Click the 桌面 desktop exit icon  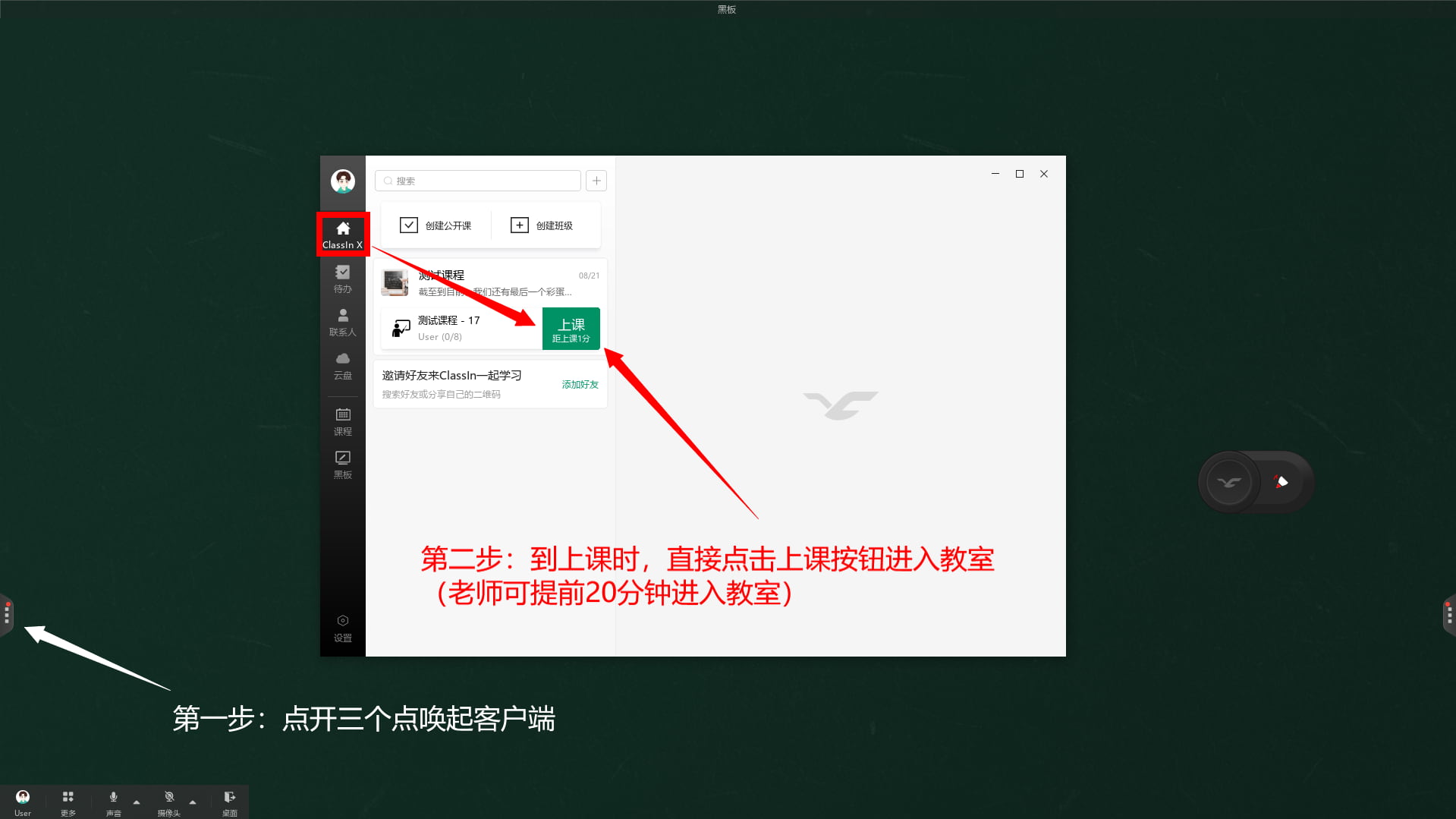(x=230, y=802)
